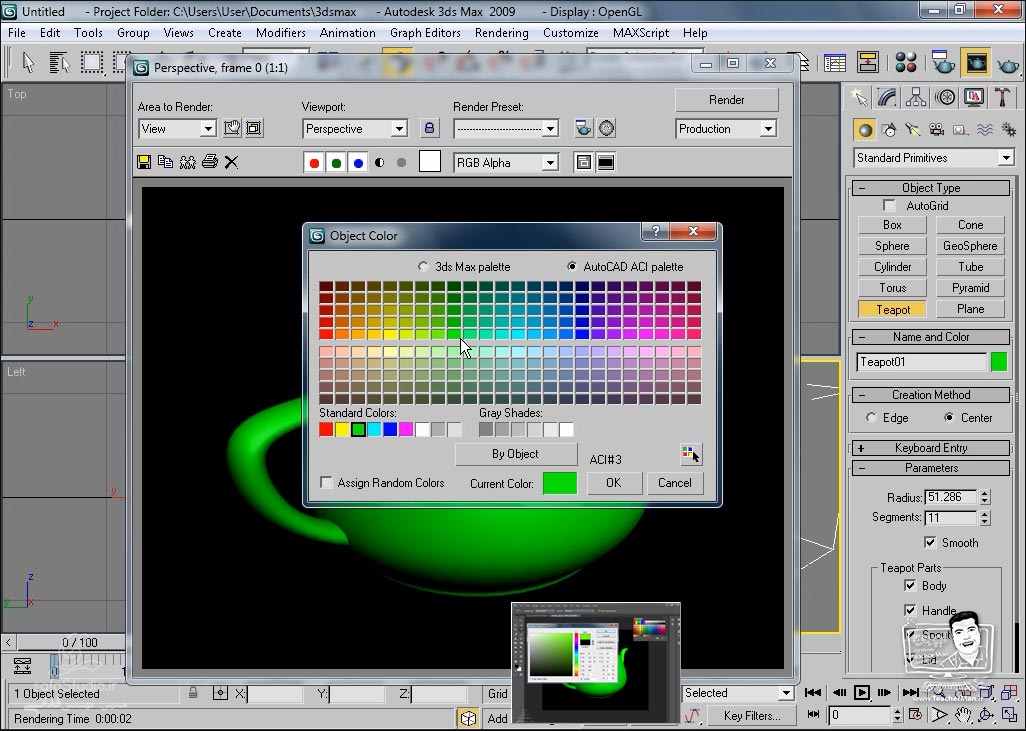Select Object arrow tool in main toolbar
Screen dimensions: 1026x731
[28, 63]
